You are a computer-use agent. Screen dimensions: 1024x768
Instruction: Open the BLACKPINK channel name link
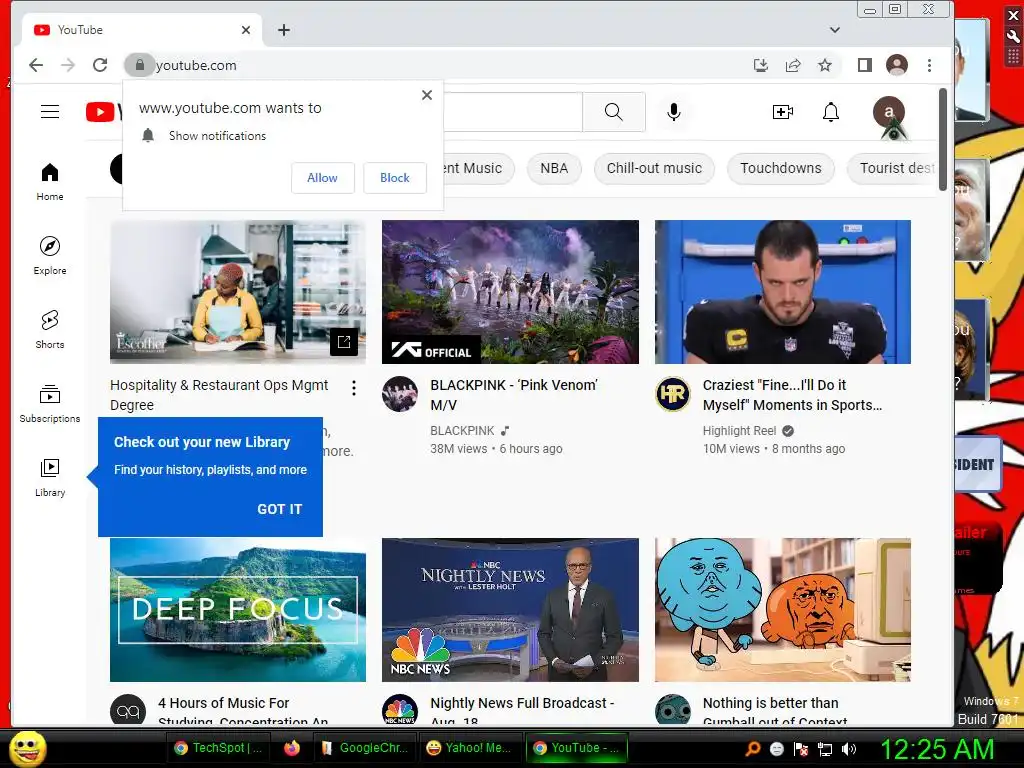pyautogui.click(x=462, y=431)
